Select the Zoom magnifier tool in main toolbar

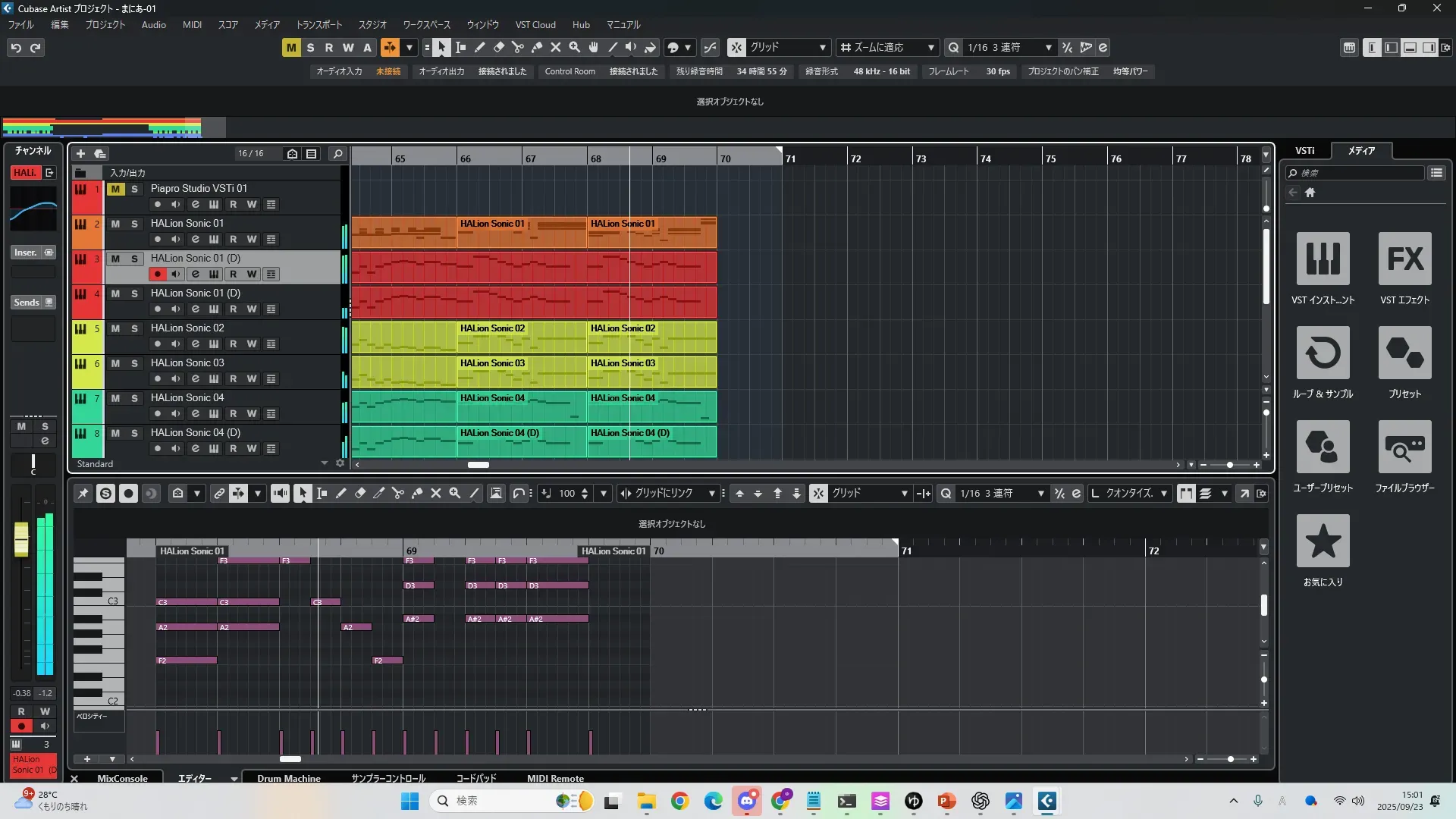[x=575, y=48]
